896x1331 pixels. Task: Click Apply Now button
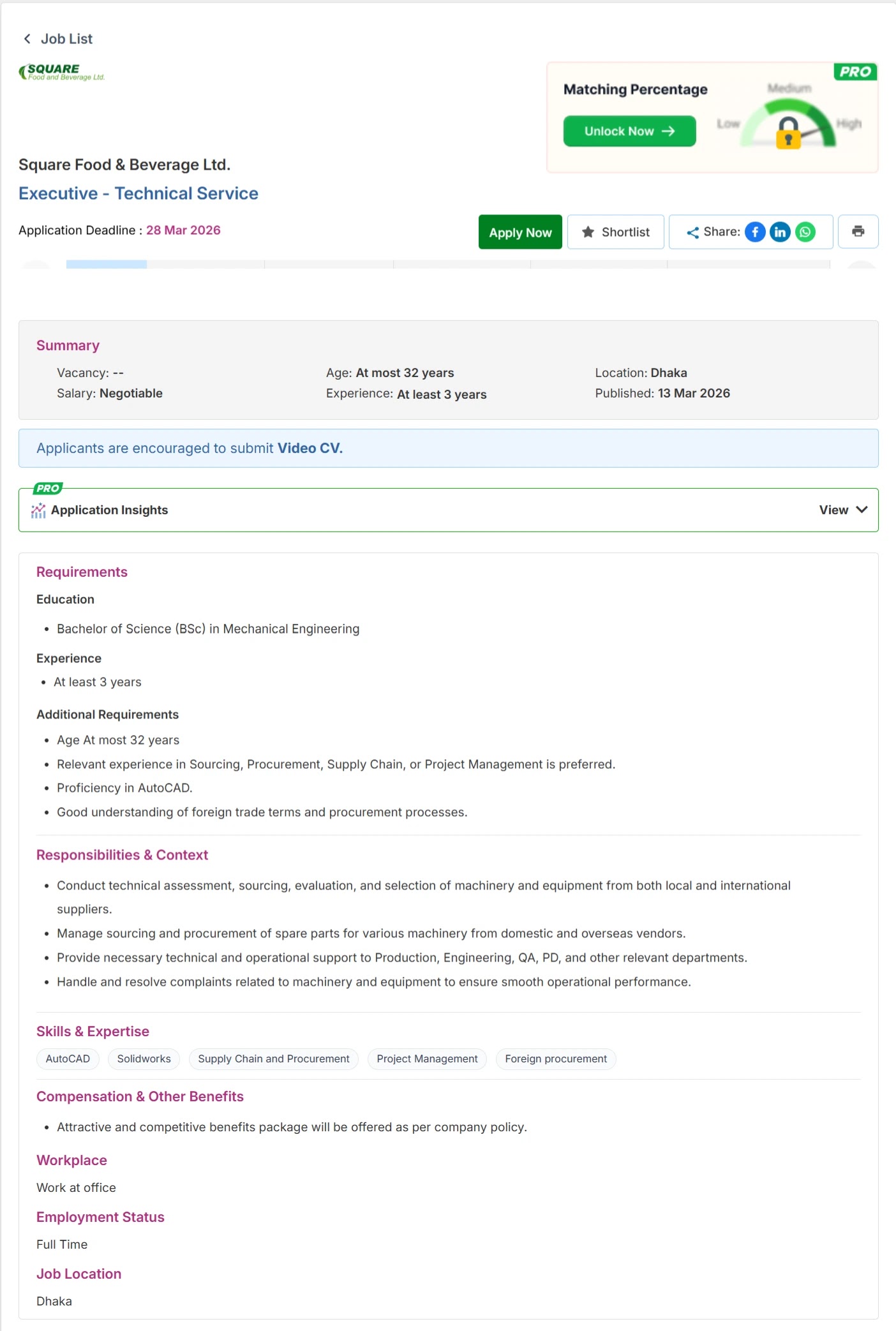point(520,232)
